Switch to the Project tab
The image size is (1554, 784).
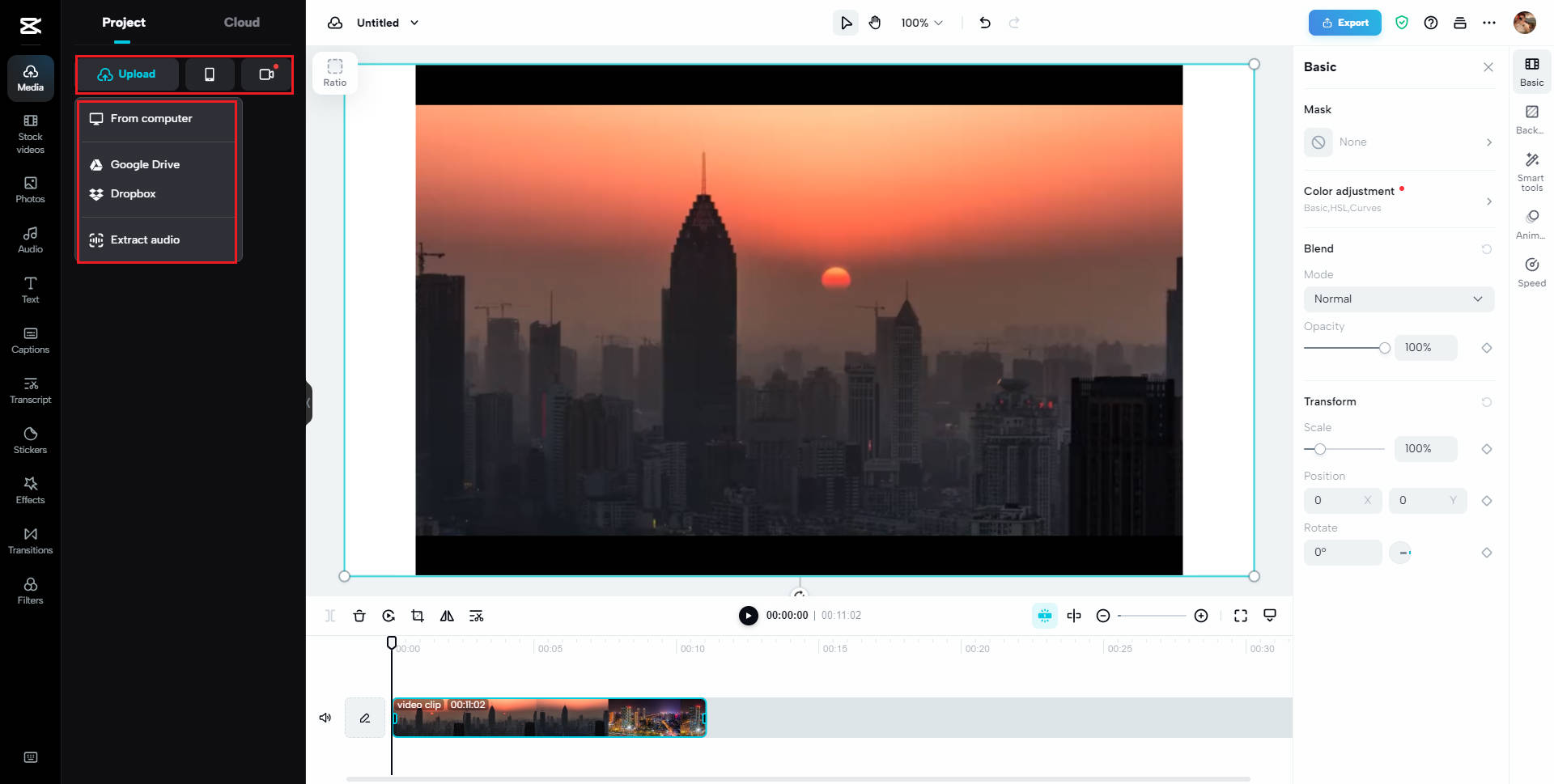point(124,23)
